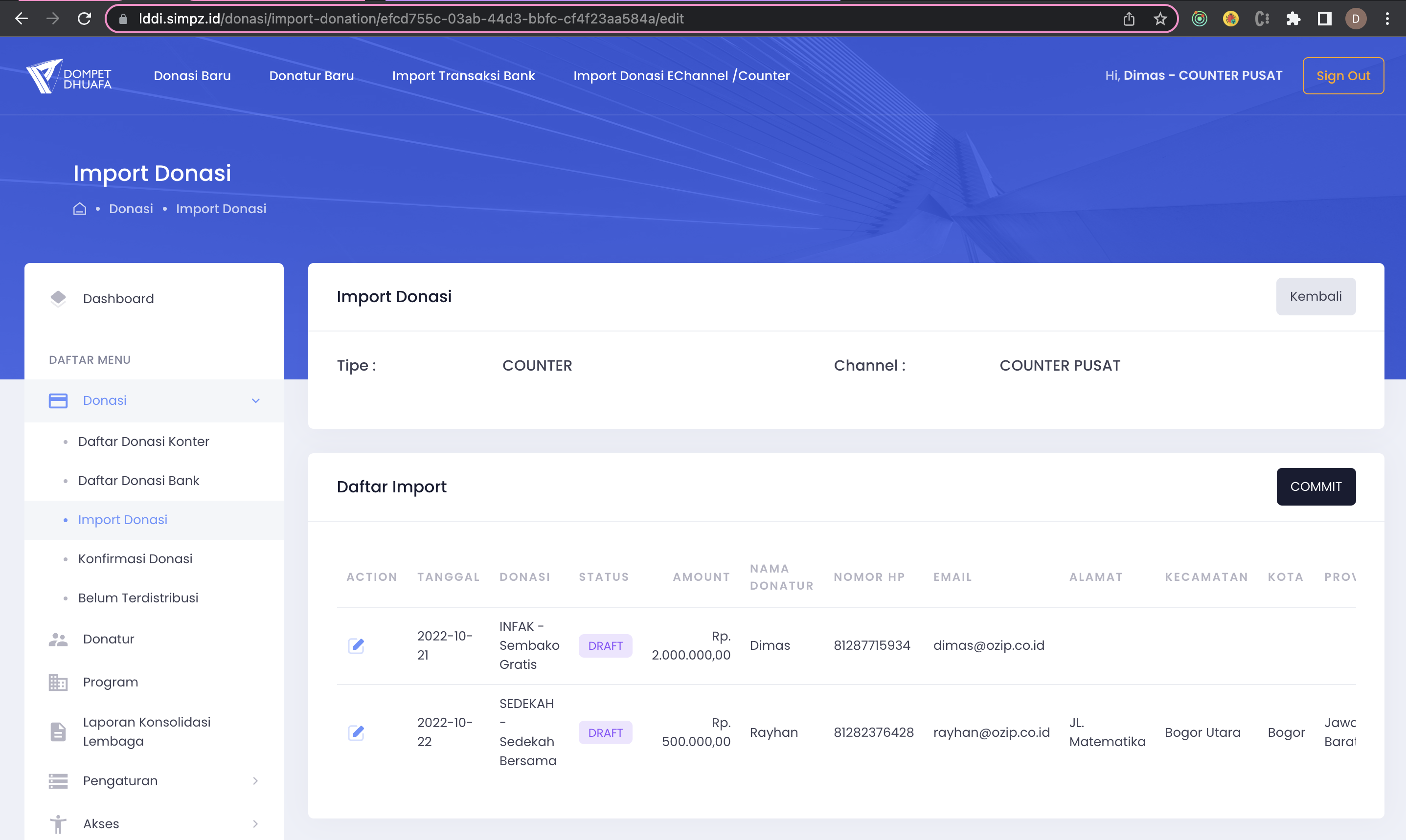The width and height of the screenshot is (1406, 840).
Task: Click the Kembali button
Action: [x=1315, y=297]
